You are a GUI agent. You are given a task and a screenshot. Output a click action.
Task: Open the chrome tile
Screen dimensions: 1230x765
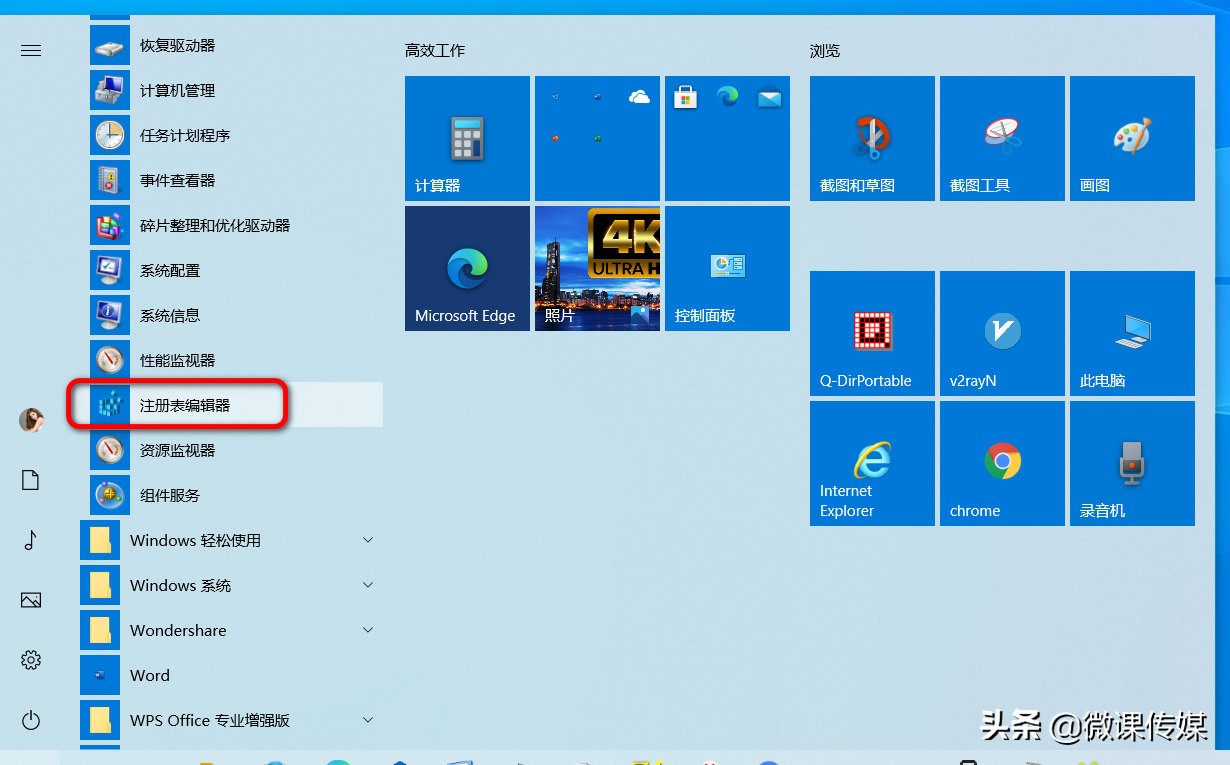tap(1001, 463)
